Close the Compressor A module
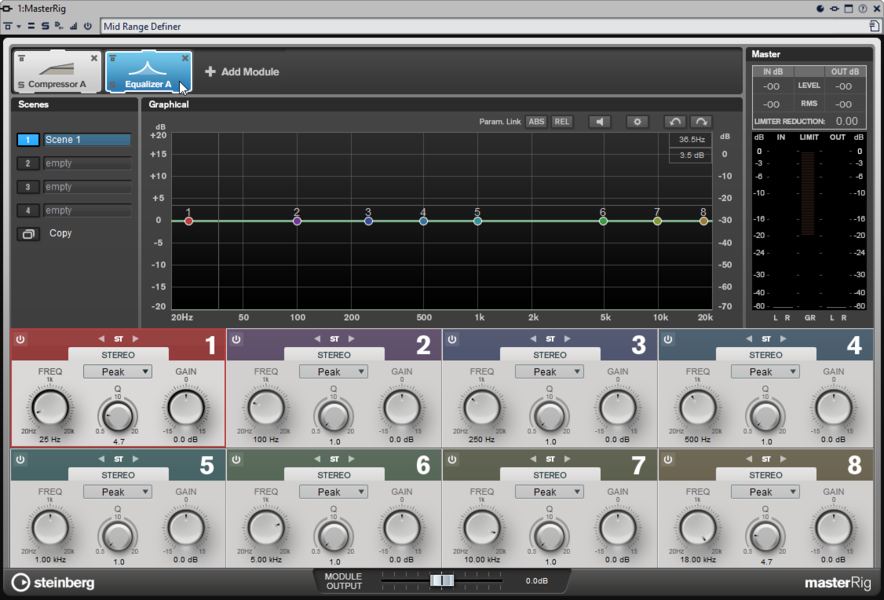Screen dimensions: 884x600 (94, 58)
